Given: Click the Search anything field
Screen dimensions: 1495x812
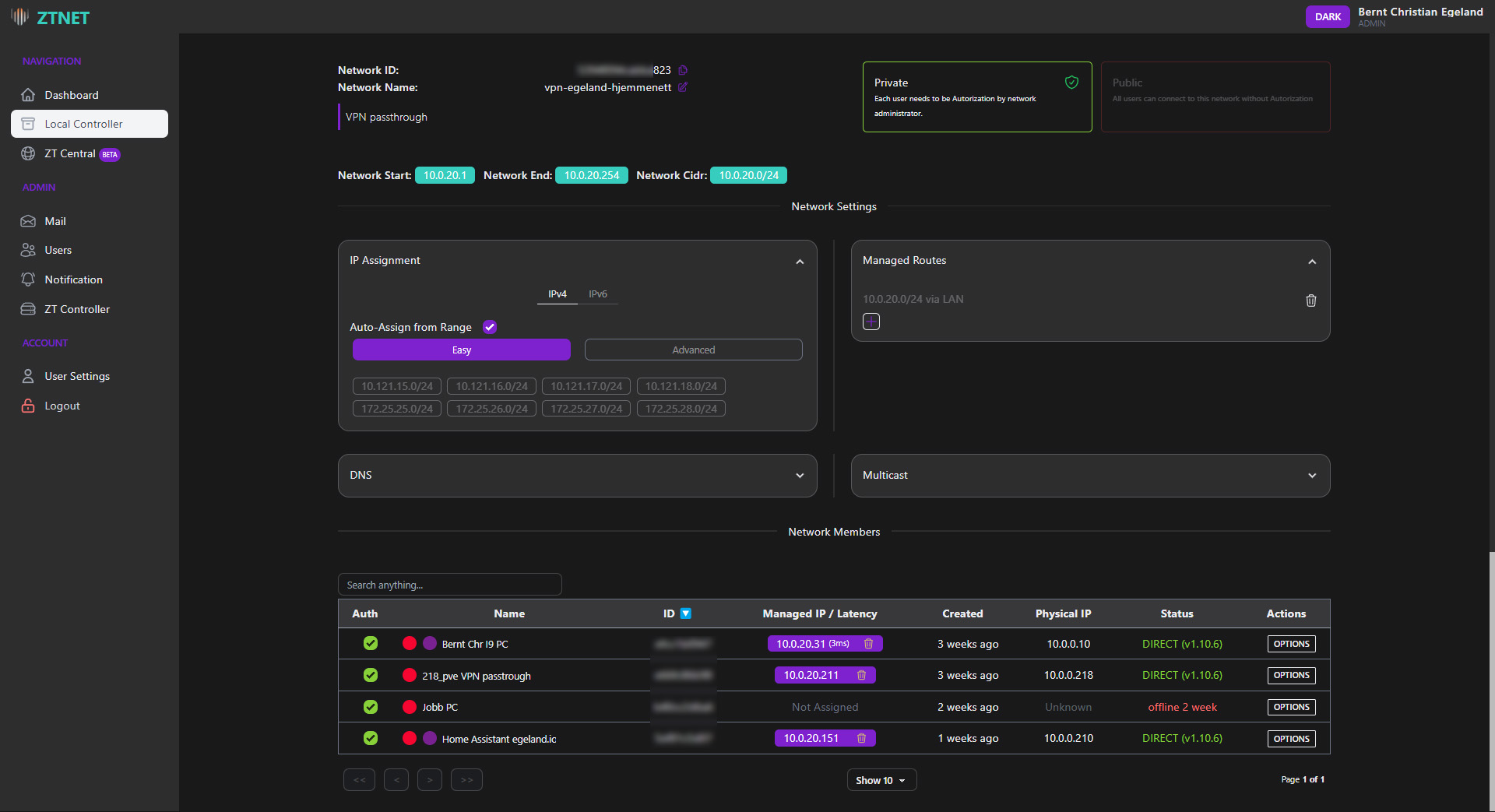Looking at the screenshot, I should [x=449, y=584].
